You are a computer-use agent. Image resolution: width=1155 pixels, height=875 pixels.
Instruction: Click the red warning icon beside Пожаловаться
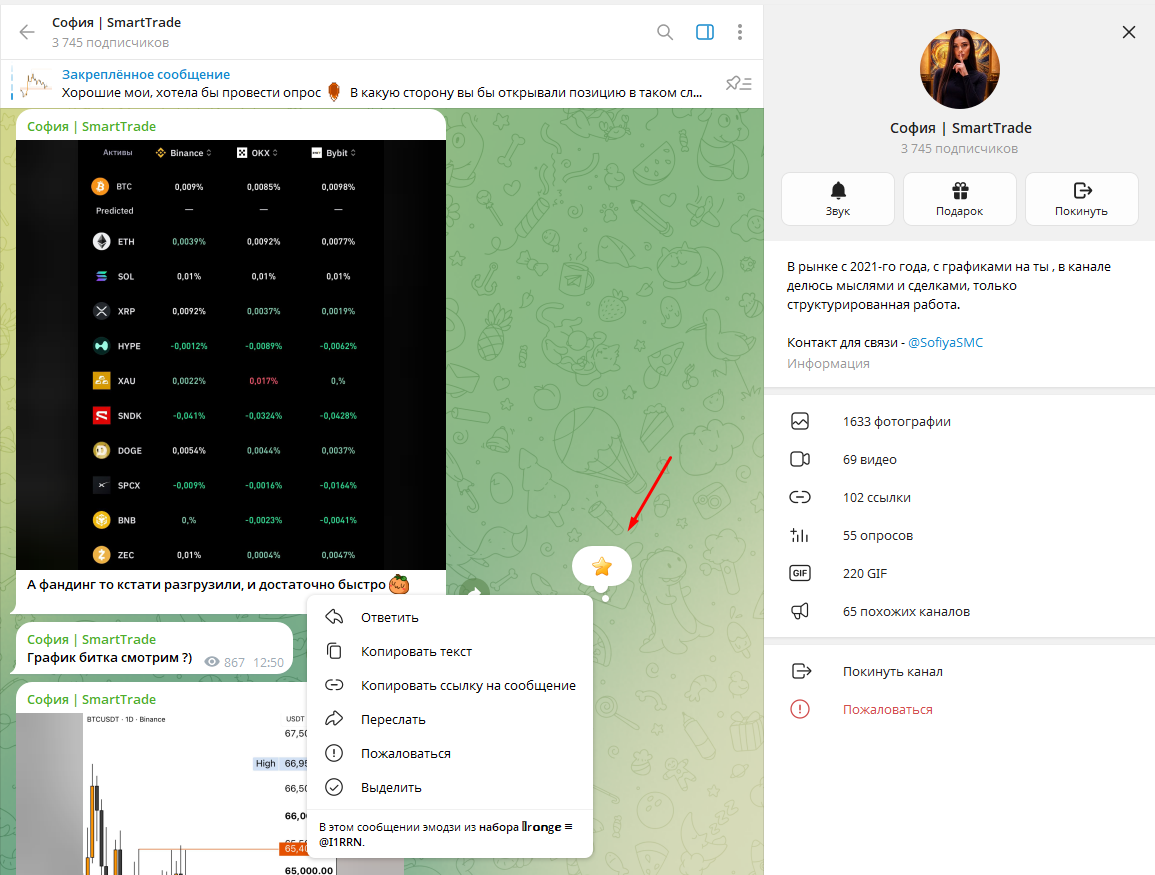click(x=800, y=709)
